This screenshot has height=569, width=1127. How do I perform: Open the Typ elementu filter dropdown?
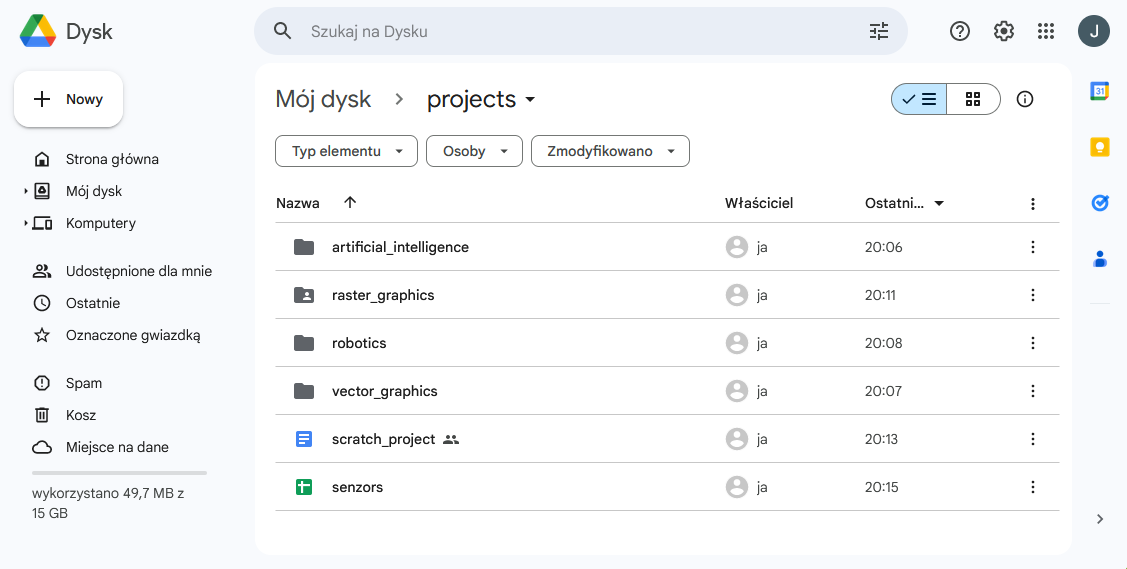346,151
